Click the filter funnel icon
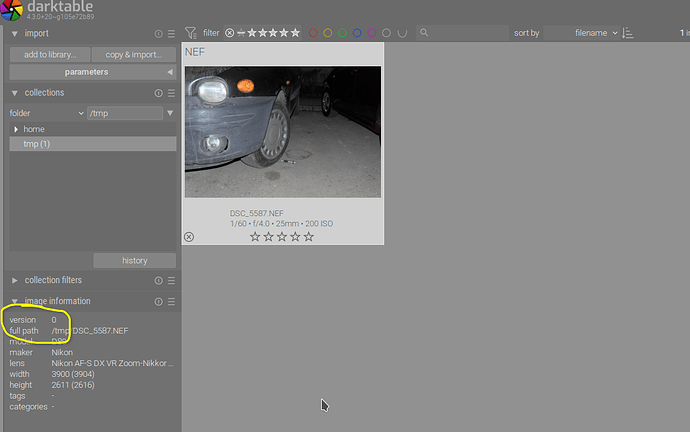The height and width of the screenshot is (432, 690). [191, 33]
